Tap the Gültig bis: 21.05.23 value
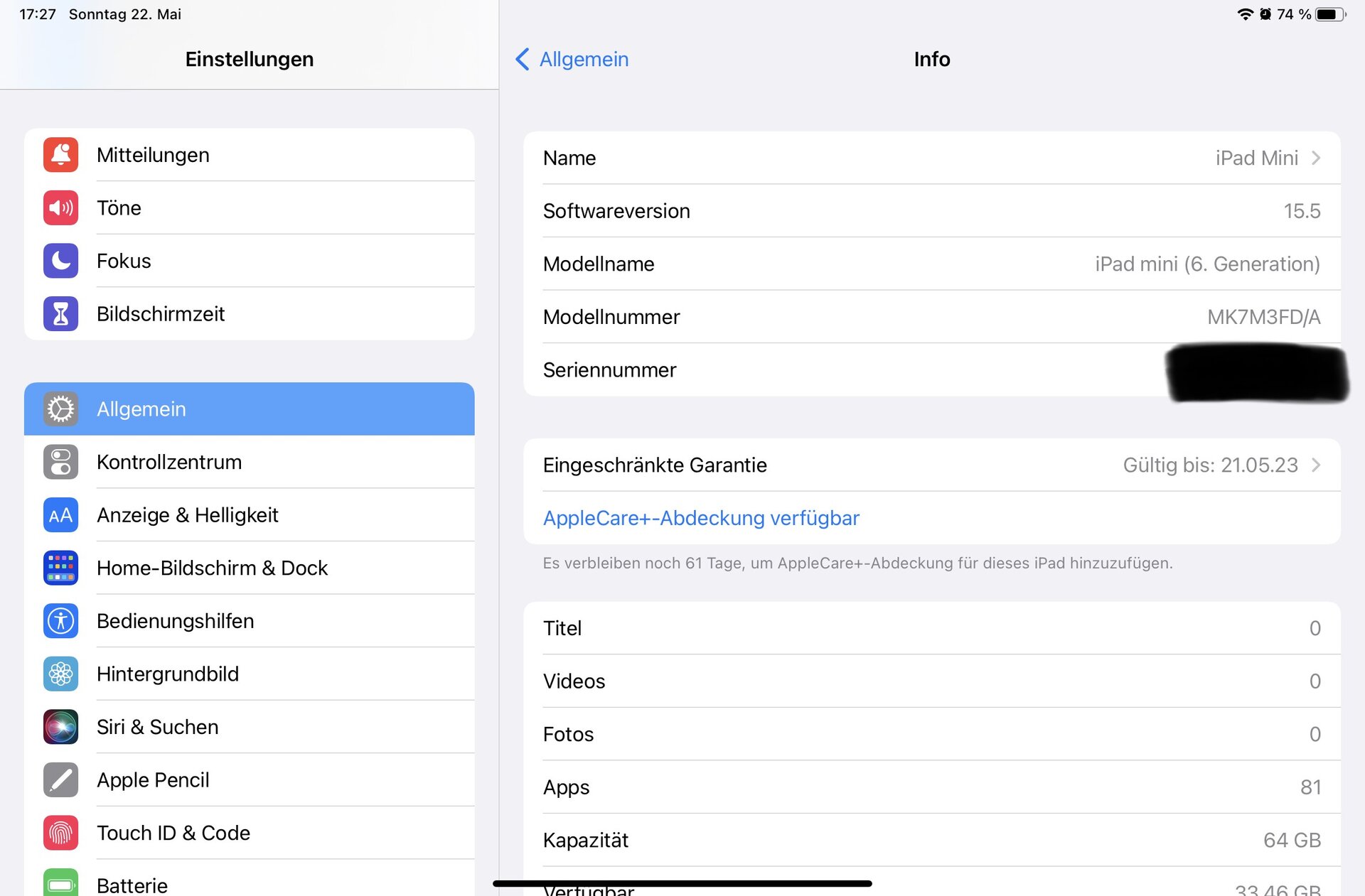 (x=1210, y=465)
